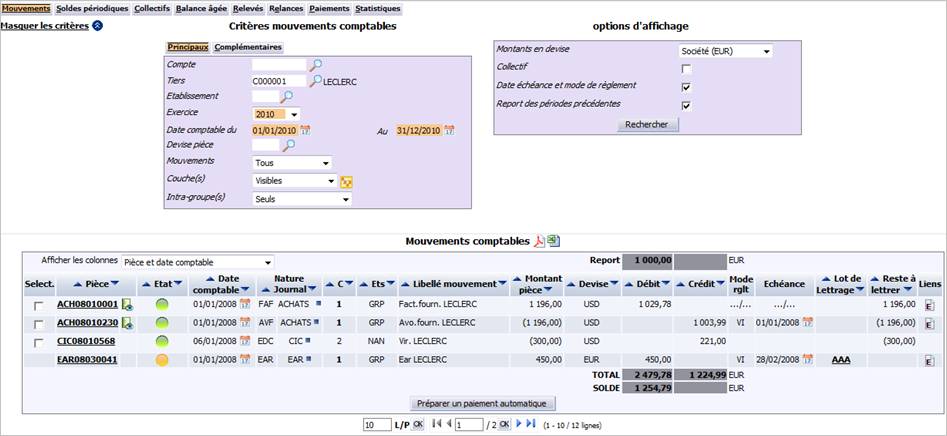This screenshot has height=436, width=947.
Task: Expand Montants en devise dropdown
Action: (725, 51)
